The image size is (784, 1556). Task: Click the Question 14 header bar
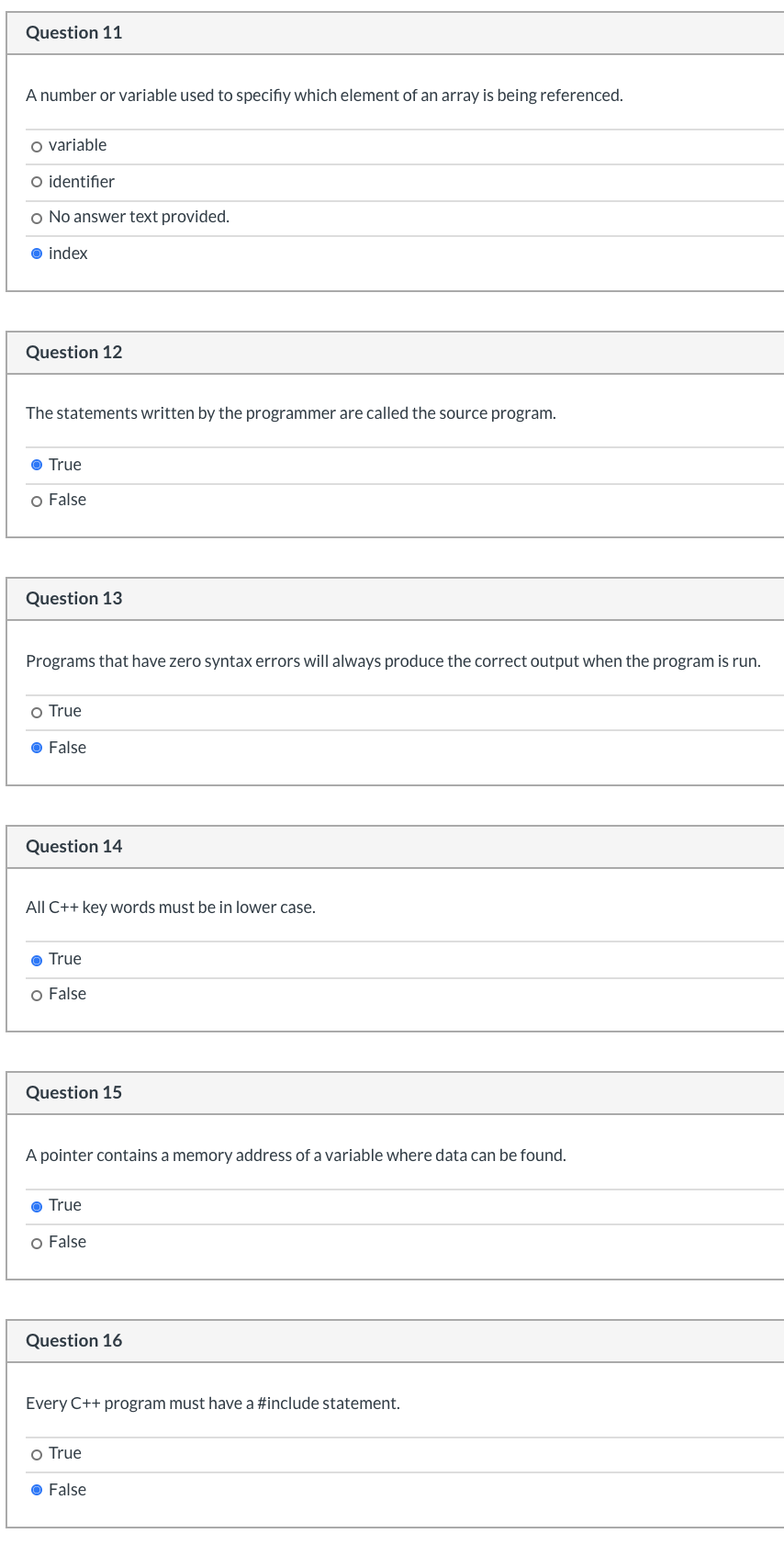(x=396, y=847)
